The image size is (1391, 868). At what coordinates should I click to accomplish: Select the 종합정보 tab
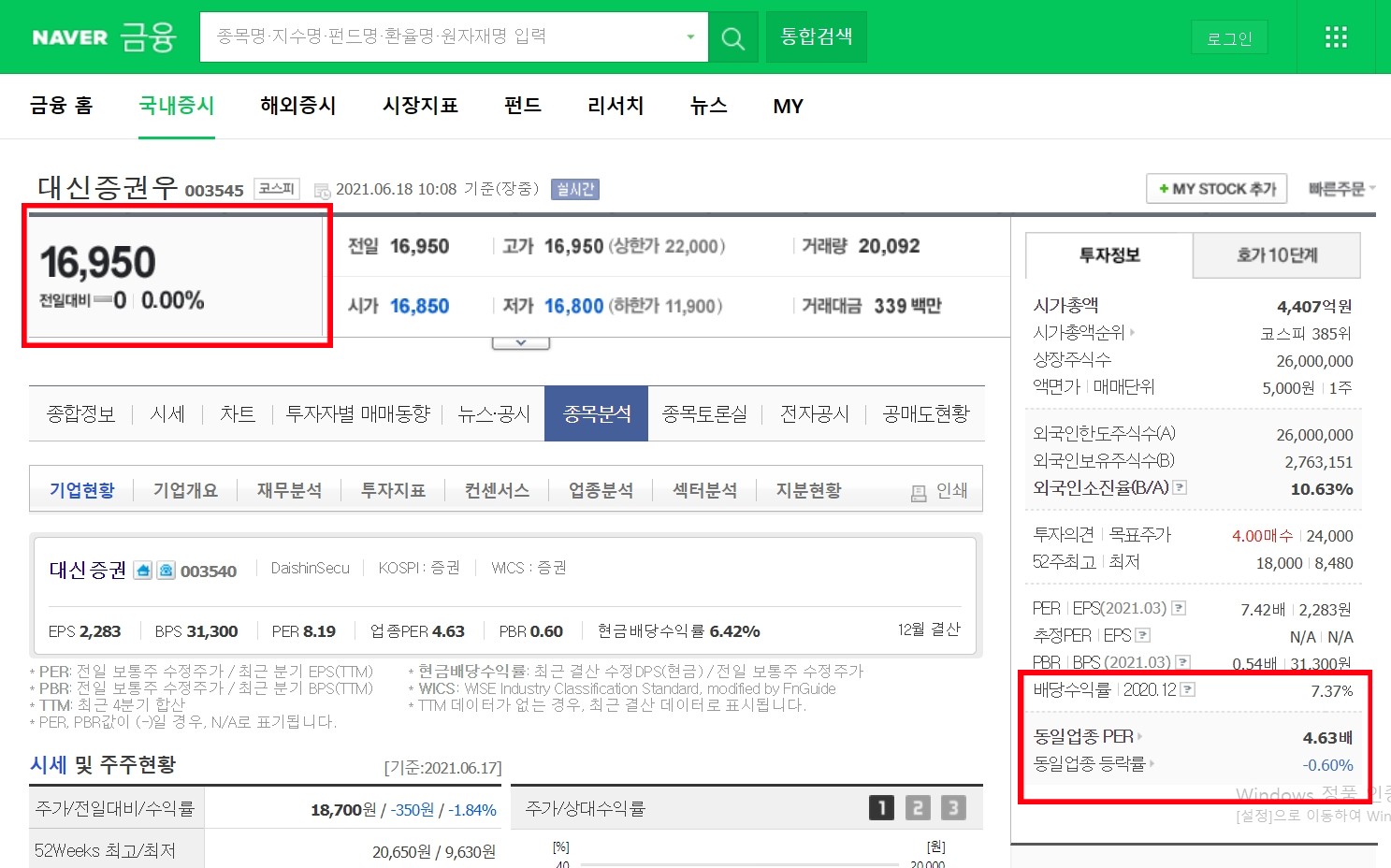tap(80, 414)
